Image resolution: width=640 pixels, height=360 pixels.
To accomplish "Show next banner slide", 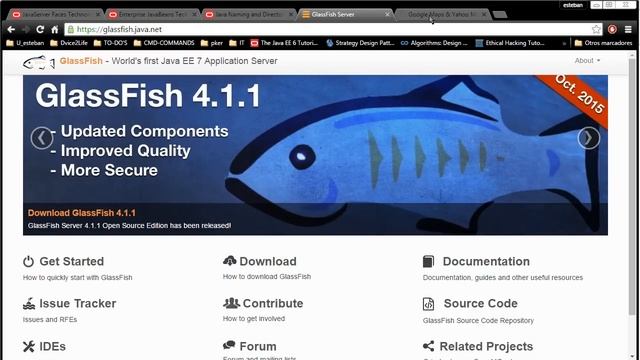I will click(x=589, y=138).
